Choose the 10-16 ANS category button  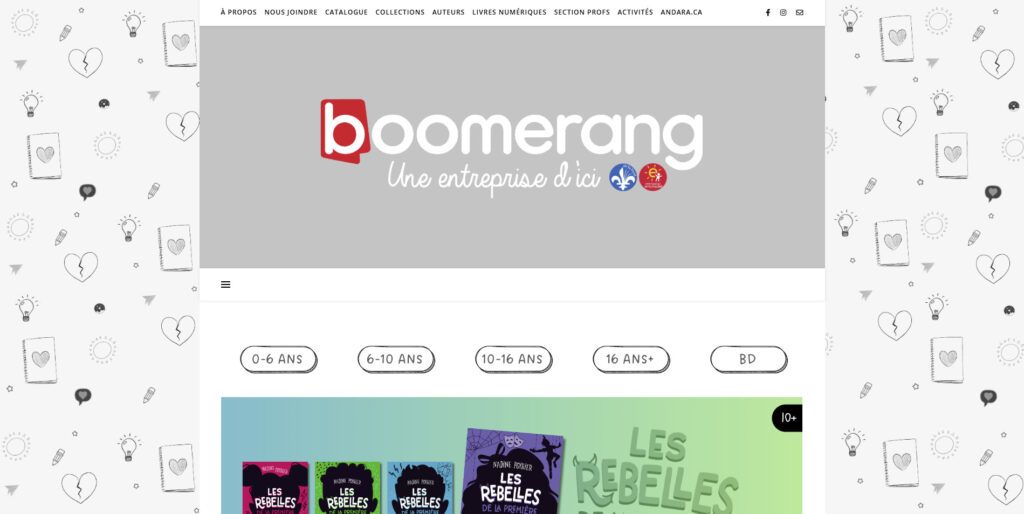[513, 359]
